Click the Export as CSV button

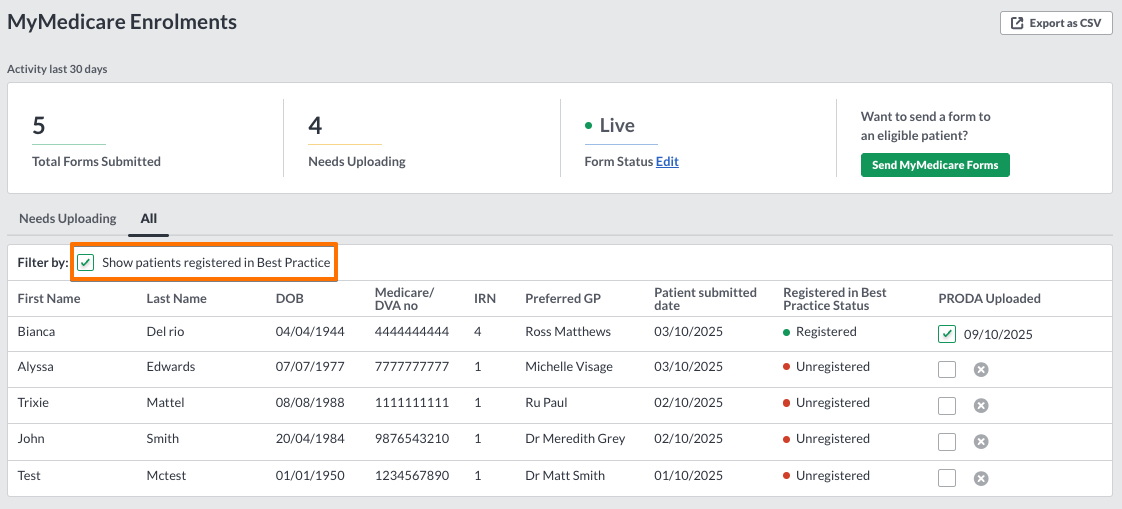1055,23
